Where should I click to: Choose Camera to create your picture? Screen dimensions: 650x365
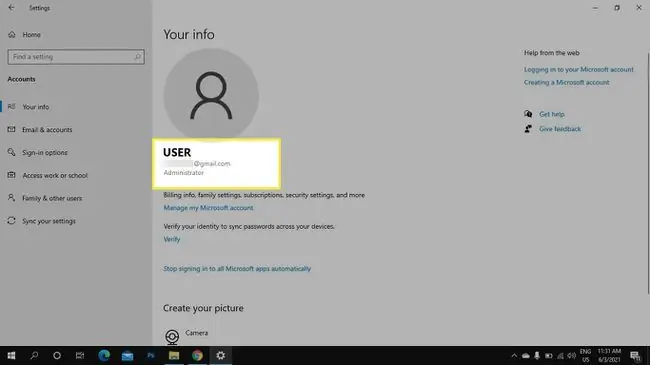coord(187,335)
